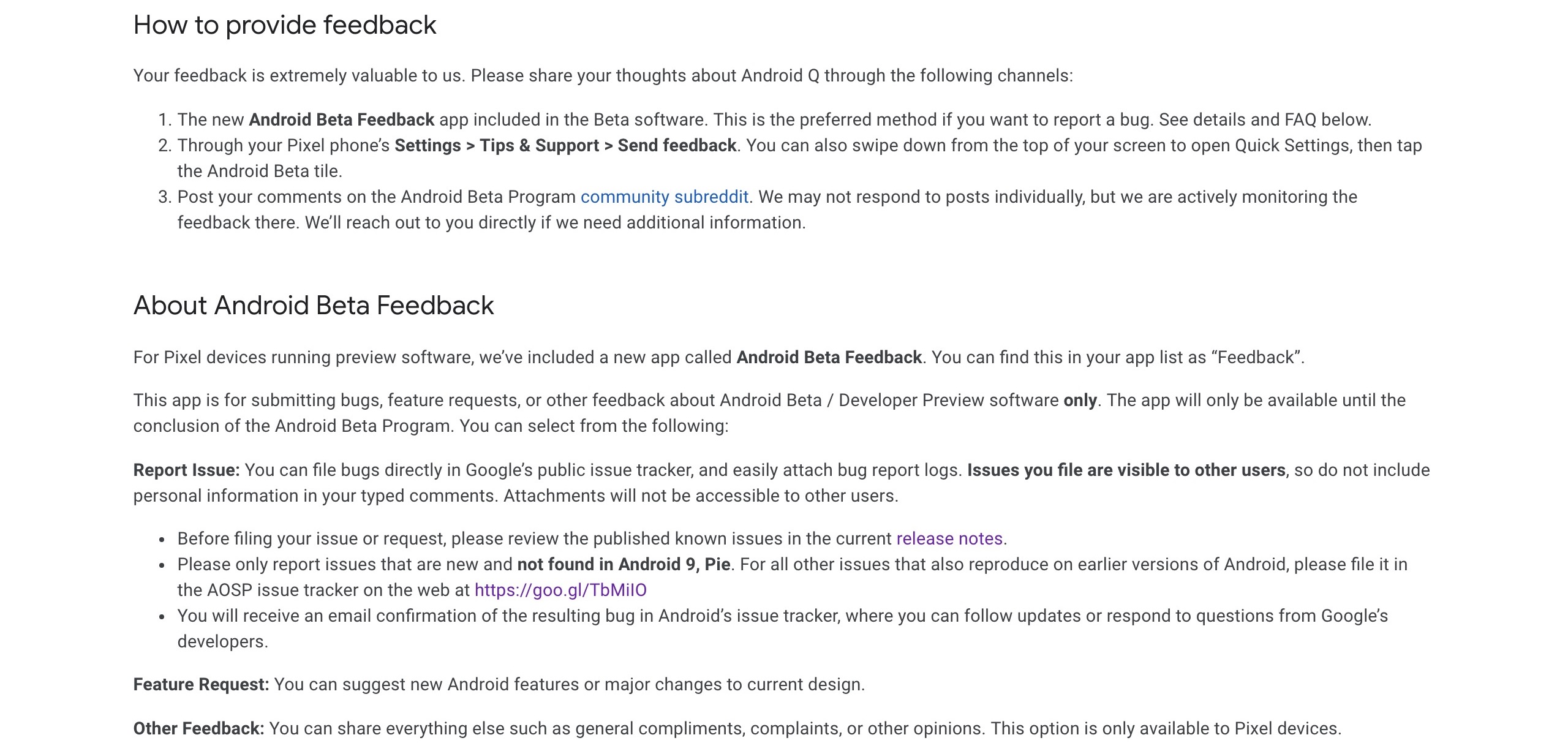Viewport: 1568px width, 754px height.
Task: Click the 'Before filing your issue or request' bullet
Action: (534, 538)
